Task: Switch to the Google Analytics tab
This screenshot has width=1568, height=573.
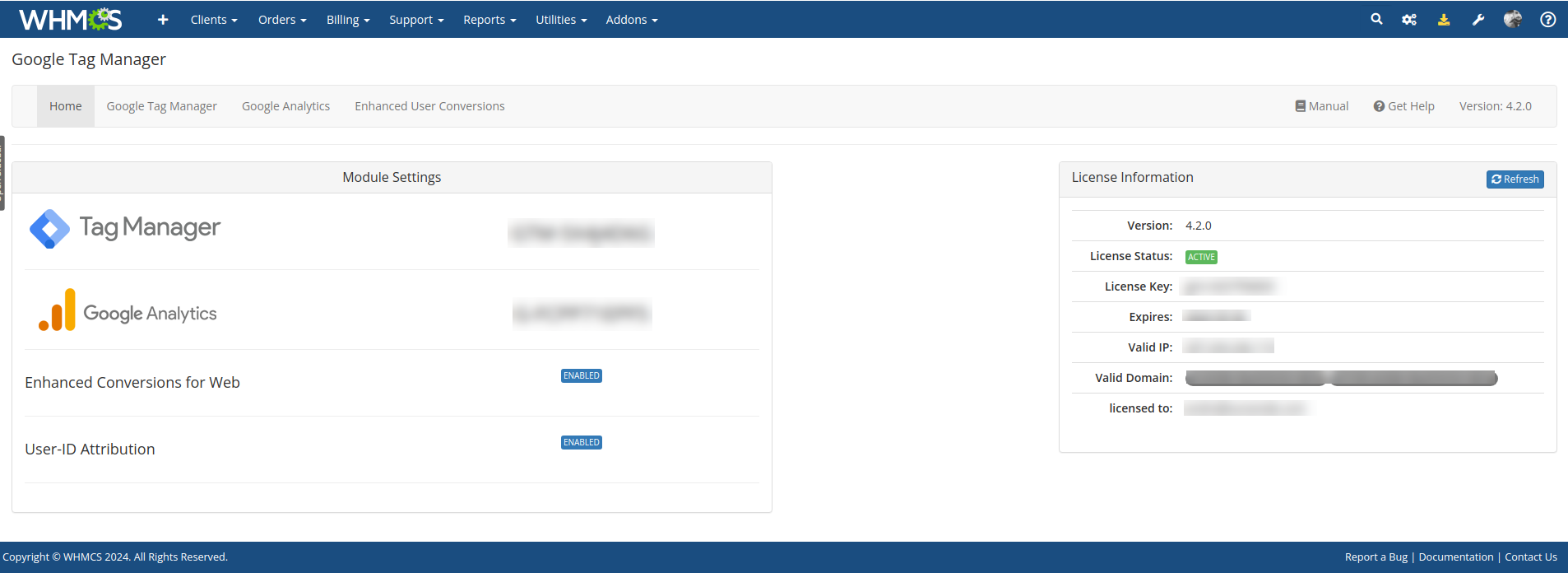Action: pos(285,106)
